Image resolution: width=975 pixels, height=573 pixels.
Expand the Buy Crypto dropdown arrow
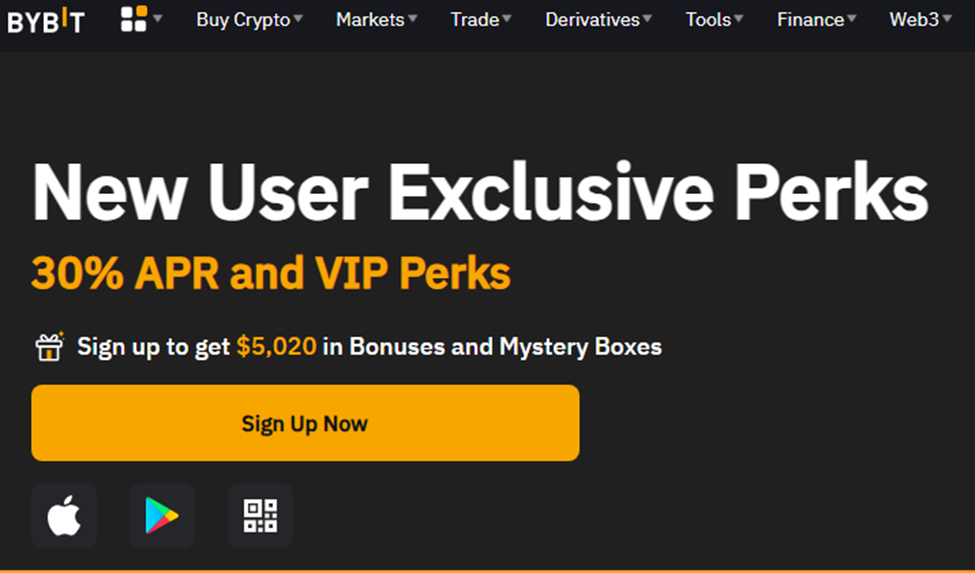pos(298,19)
